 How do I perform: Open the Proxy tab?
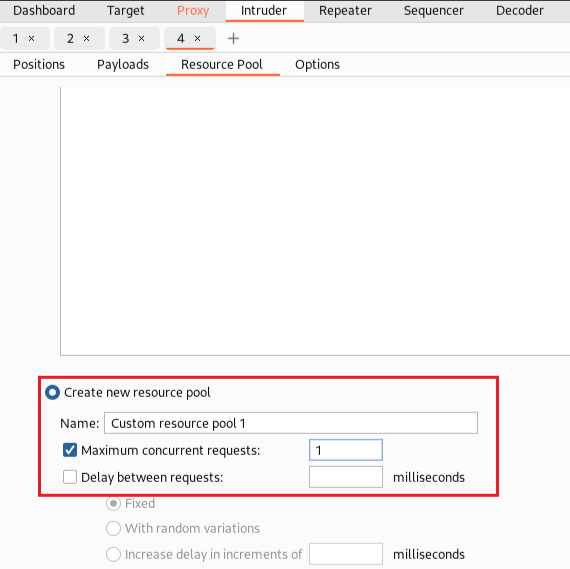click(x=193, y=11)
